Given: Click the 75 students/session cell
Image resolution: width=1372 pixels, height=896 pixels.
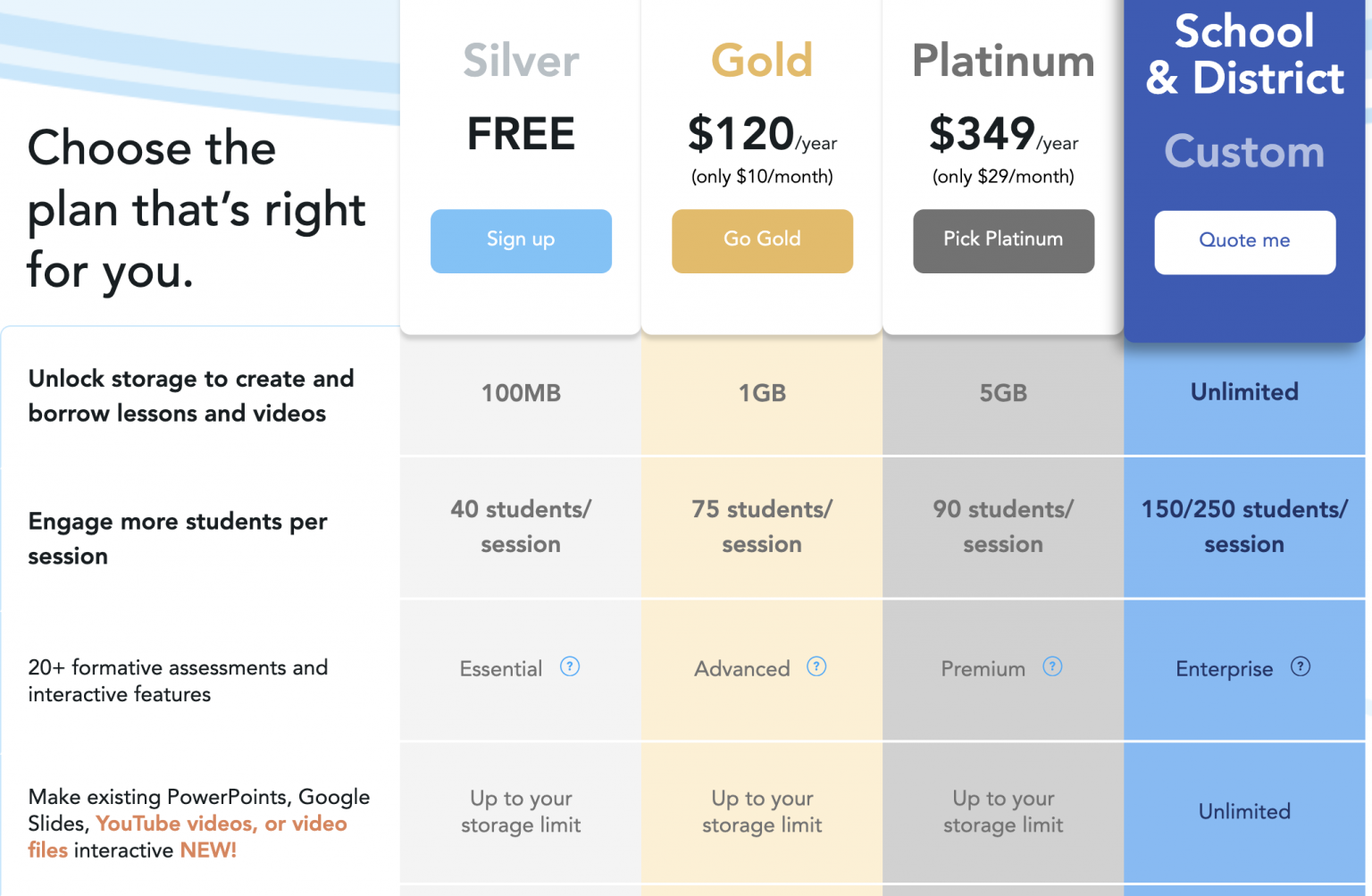Looking at the screenshot, I should click(762, 526).
